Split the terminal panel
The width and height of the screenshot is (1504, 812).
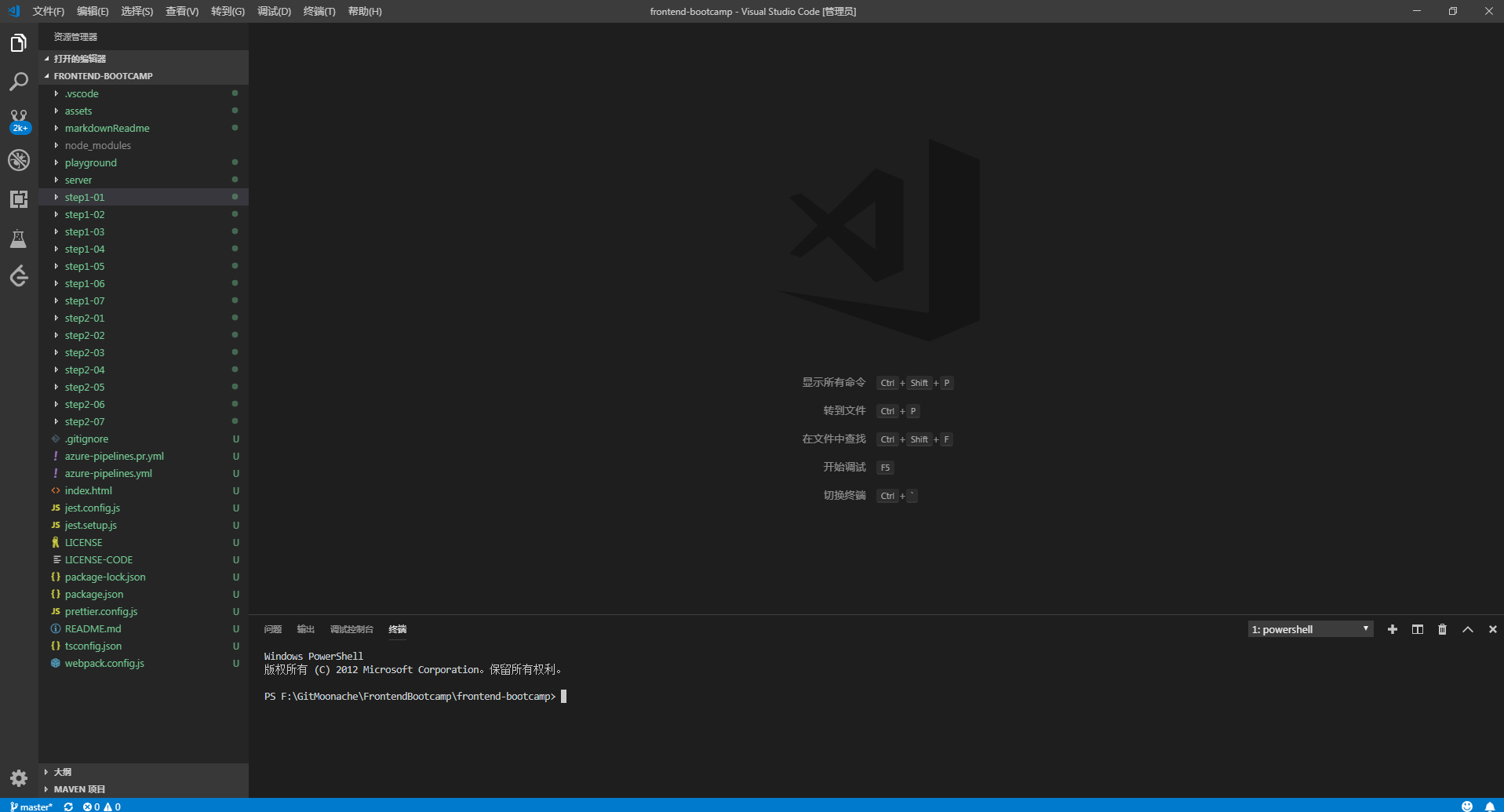[1418, 629]
